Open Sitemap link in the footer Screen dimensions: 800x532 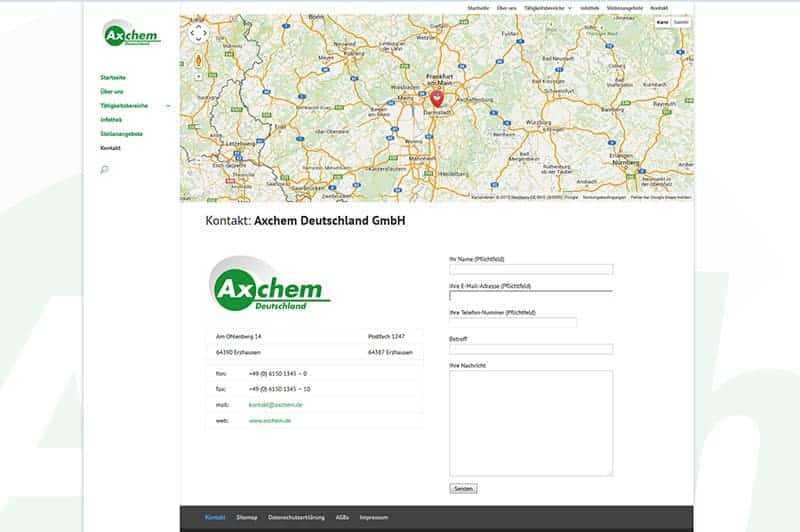click(247, 517)
